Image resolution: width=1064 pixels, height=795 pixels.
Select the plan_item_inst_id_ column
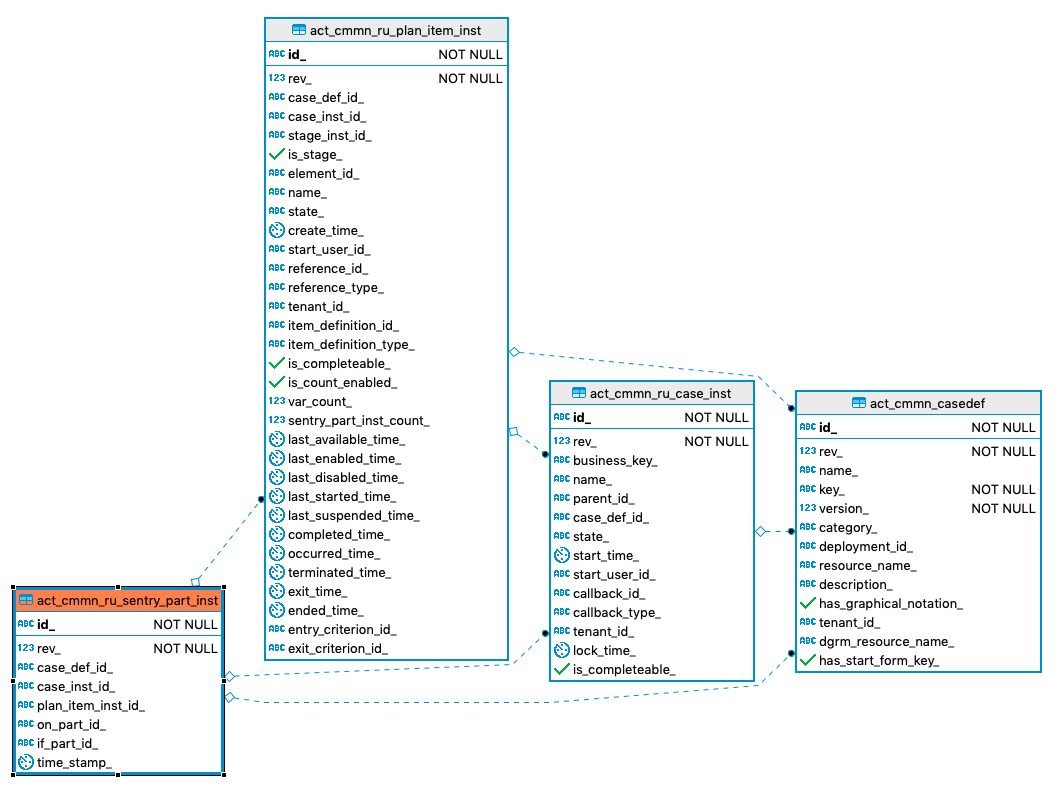click(91, 706)
